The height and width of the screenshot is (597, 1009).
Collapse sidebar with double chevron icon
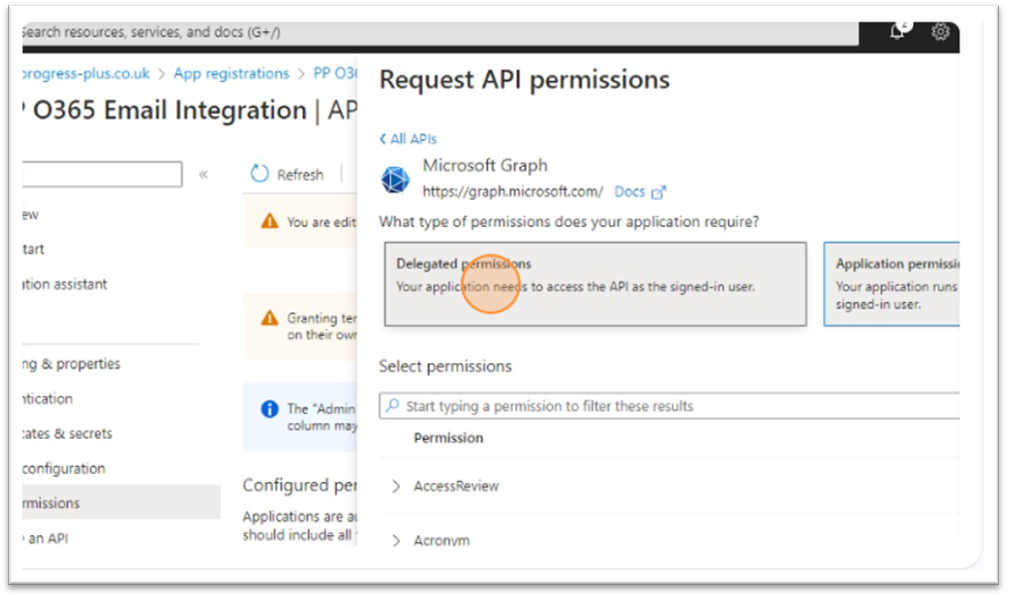click(203, 174)
